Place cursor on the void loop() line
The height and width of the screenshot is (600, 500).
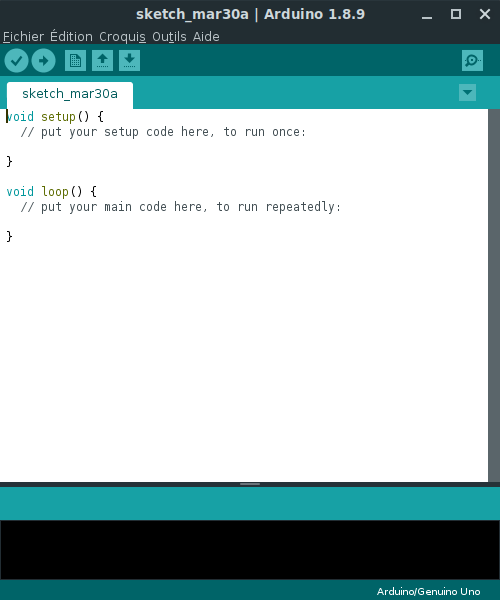(x=52, y=191)
